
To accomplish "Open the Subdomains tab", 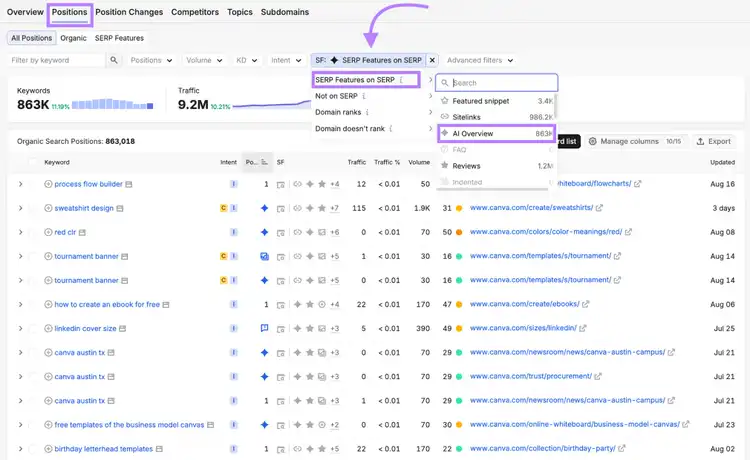I will tap(285, 12).
